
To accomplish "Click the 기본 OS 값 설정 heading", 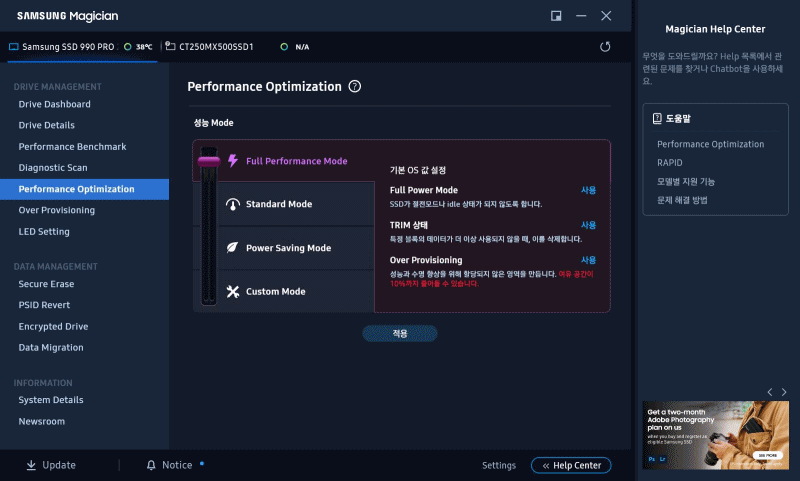I will click(x=418, y=170).
